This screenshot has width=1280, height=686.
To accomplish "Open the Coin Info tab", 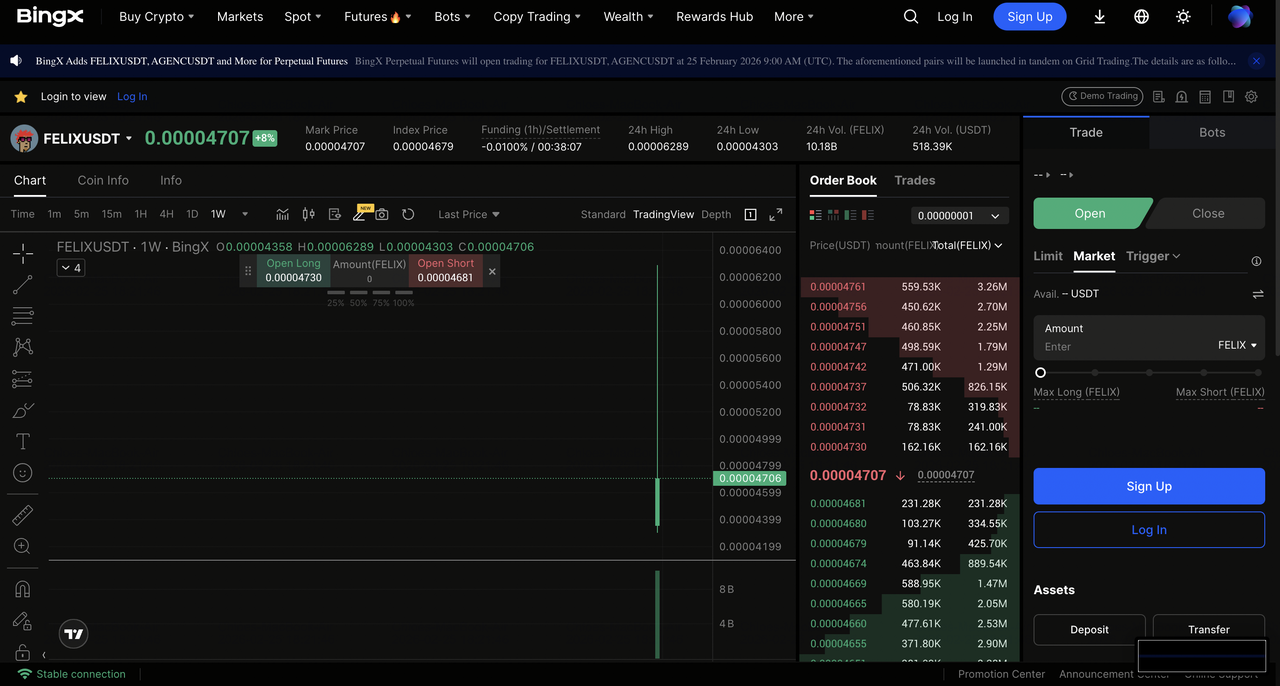I will click(x=103, y=180).
